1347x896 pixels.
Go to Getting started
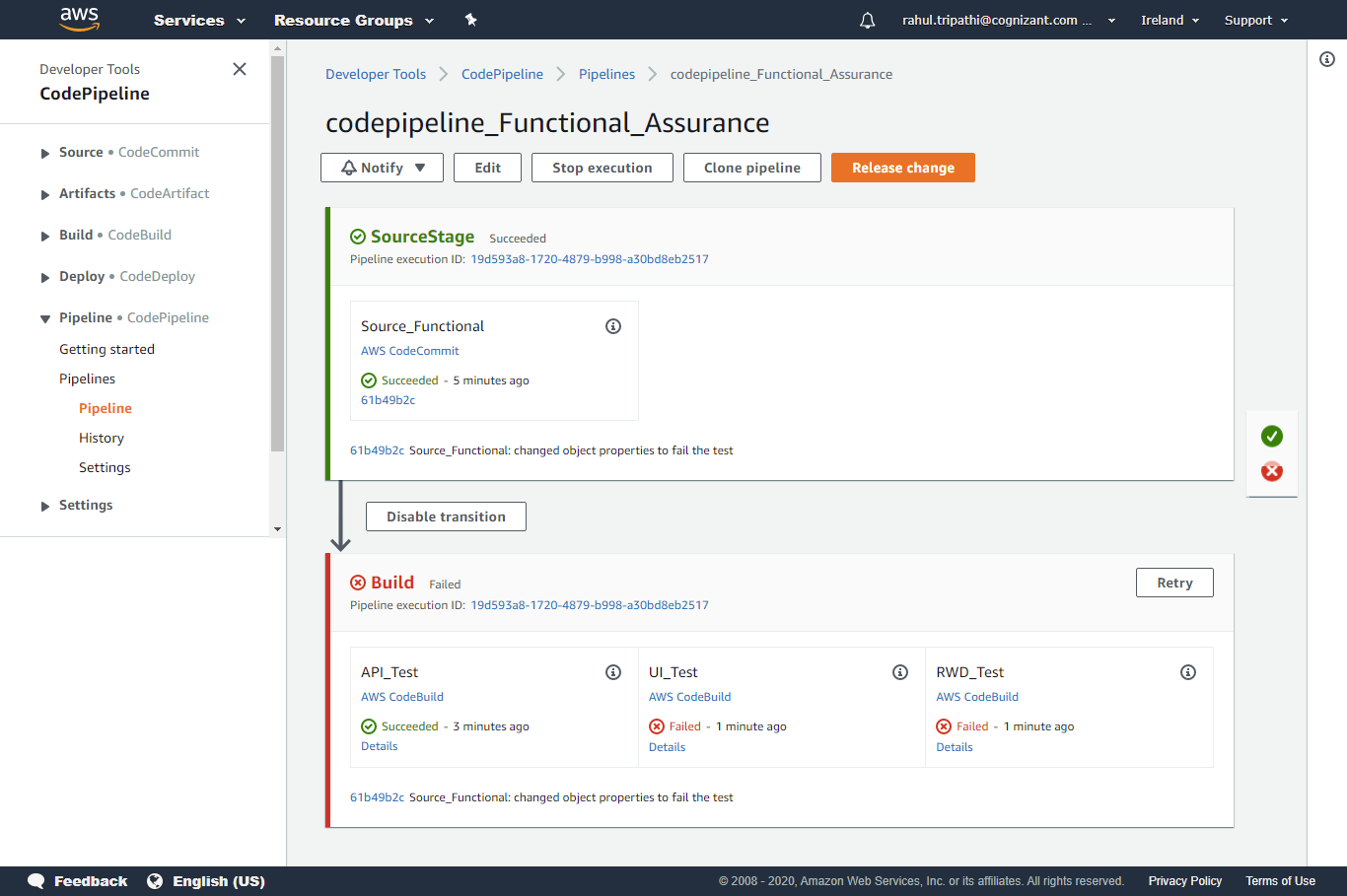click(106, 349)
